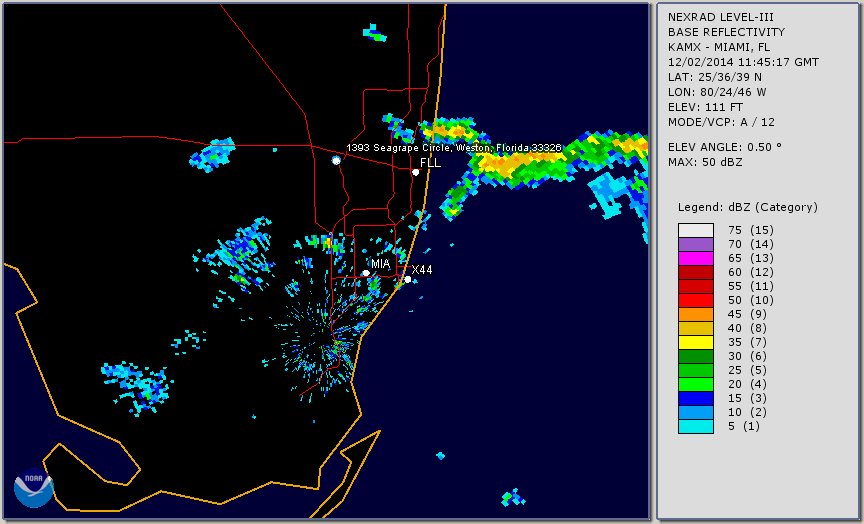864x524 pixels.
Task: Click the 5 (1) legend label
Action: coord(743,426)
